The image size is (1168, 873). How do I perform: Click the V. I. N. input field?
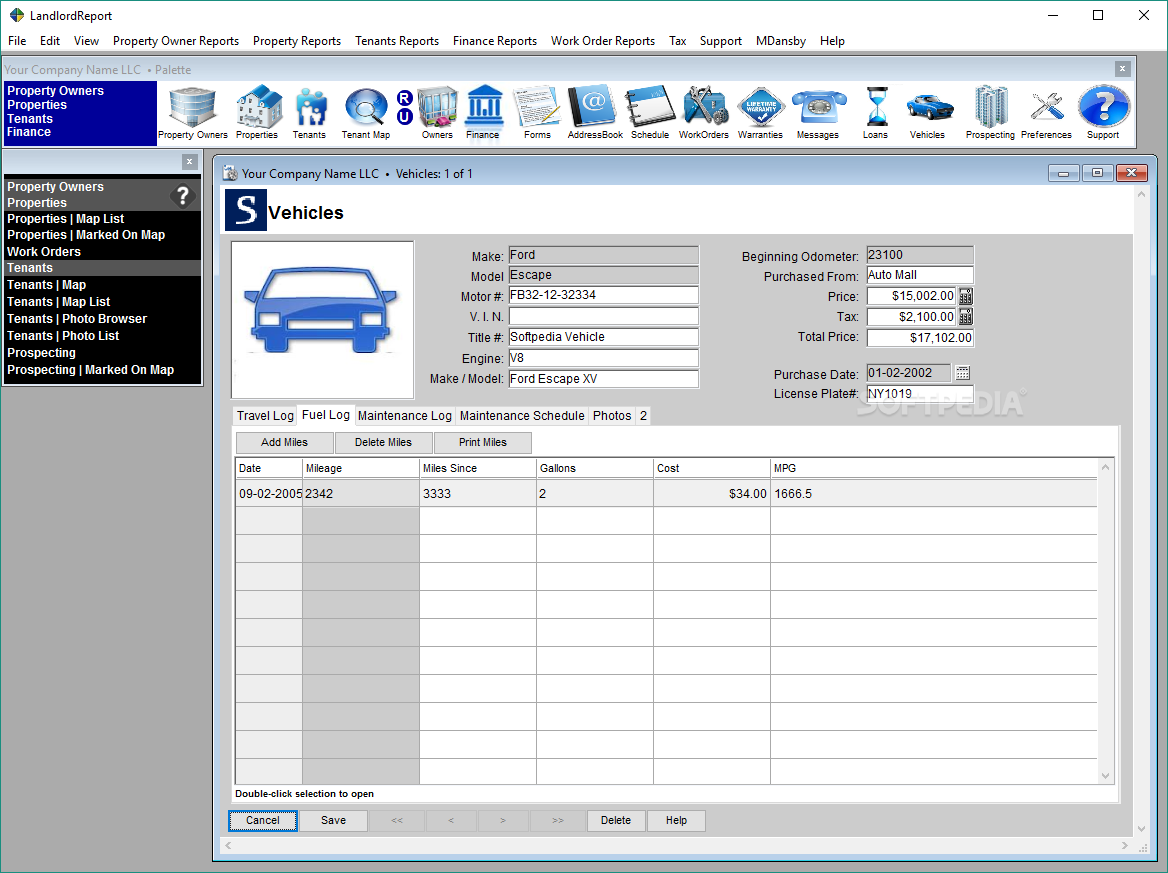pos(603,317)
